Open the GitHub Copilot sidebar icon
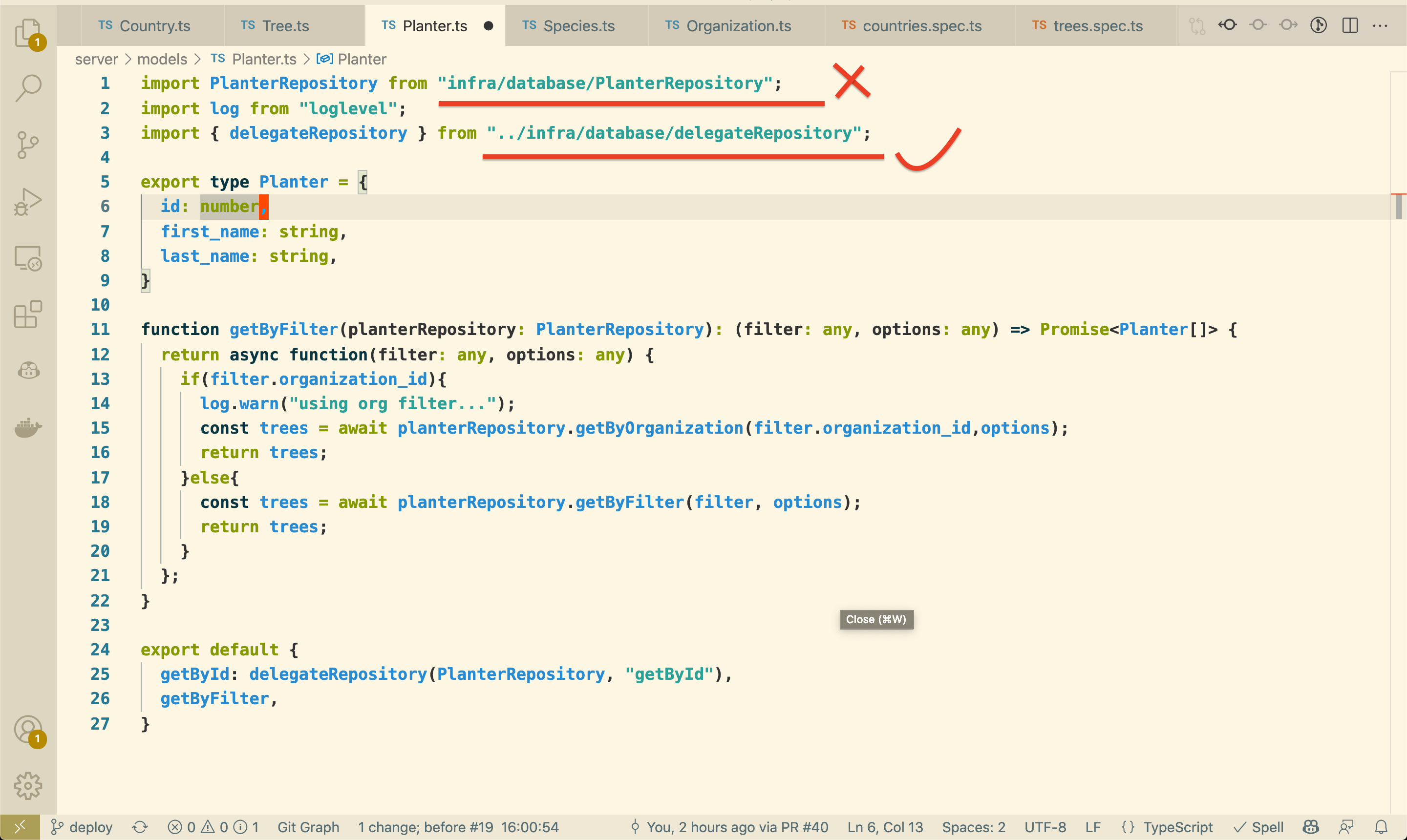Screen dimensions: 1407x840 (x=28, y=371)
